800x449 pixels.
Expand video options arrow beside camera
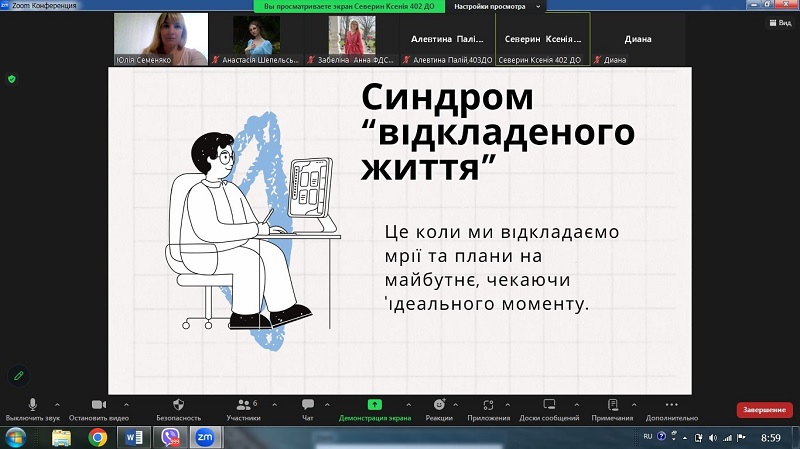pos(124,403)
